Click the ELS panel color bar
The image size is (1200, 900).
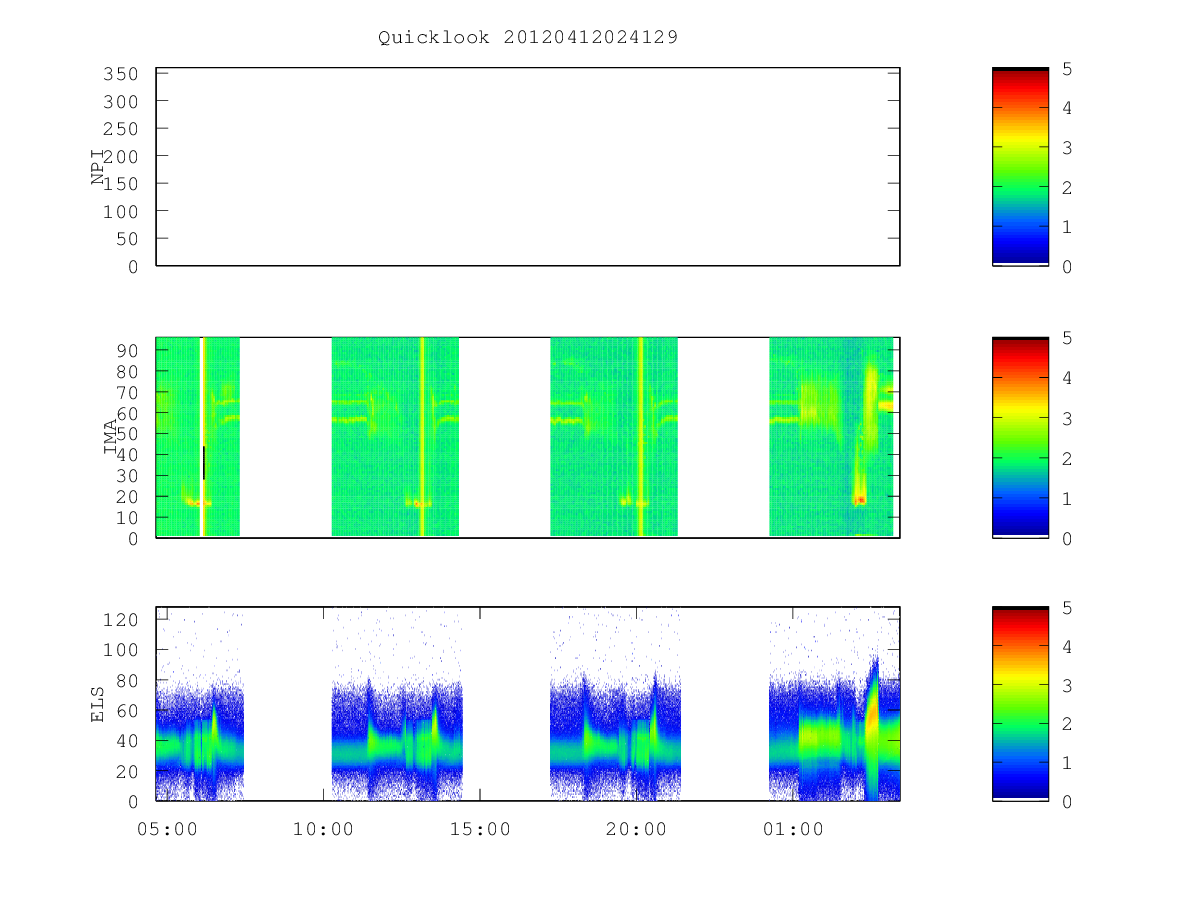[x=1020, y=703]
